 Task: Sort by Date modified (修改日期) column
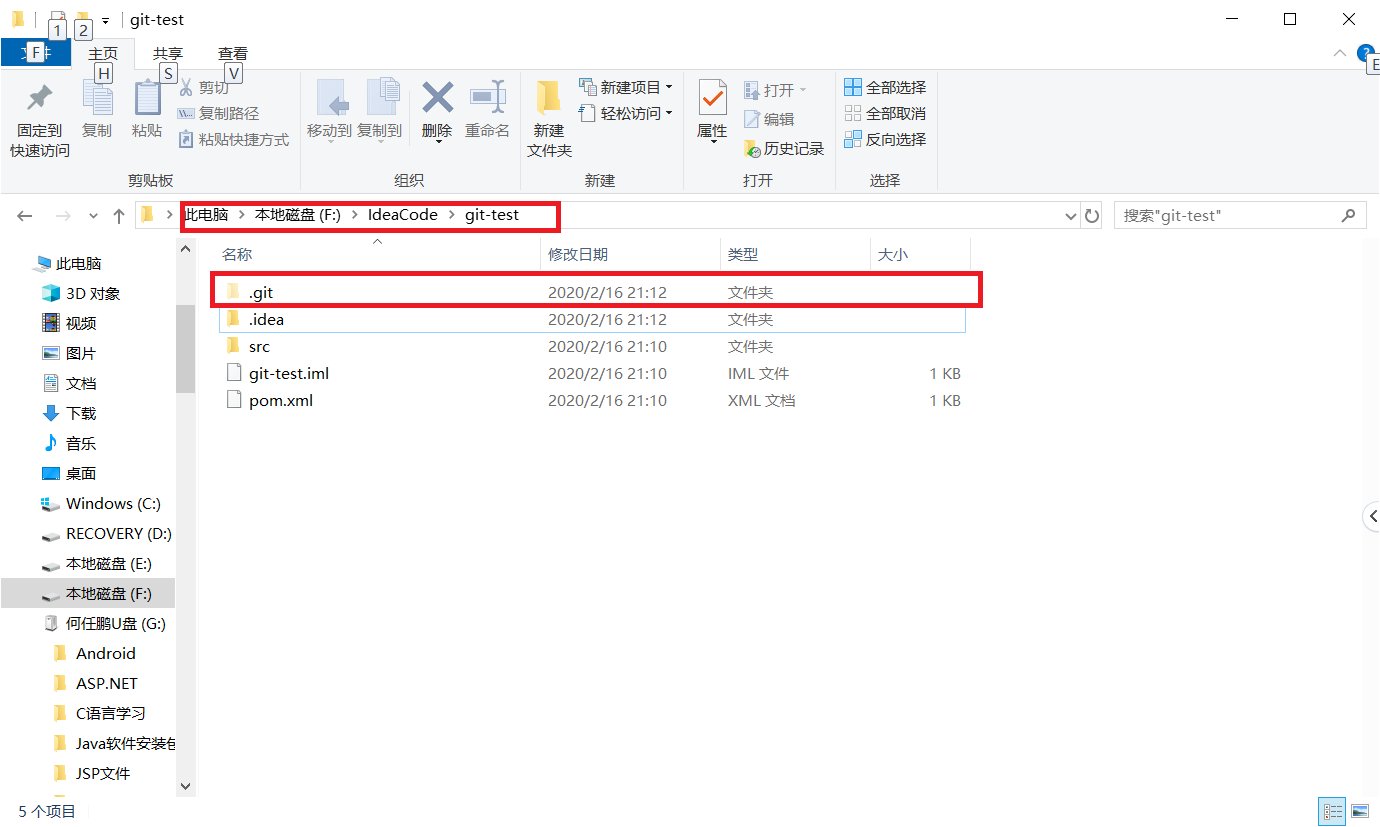tap(630, 254)
